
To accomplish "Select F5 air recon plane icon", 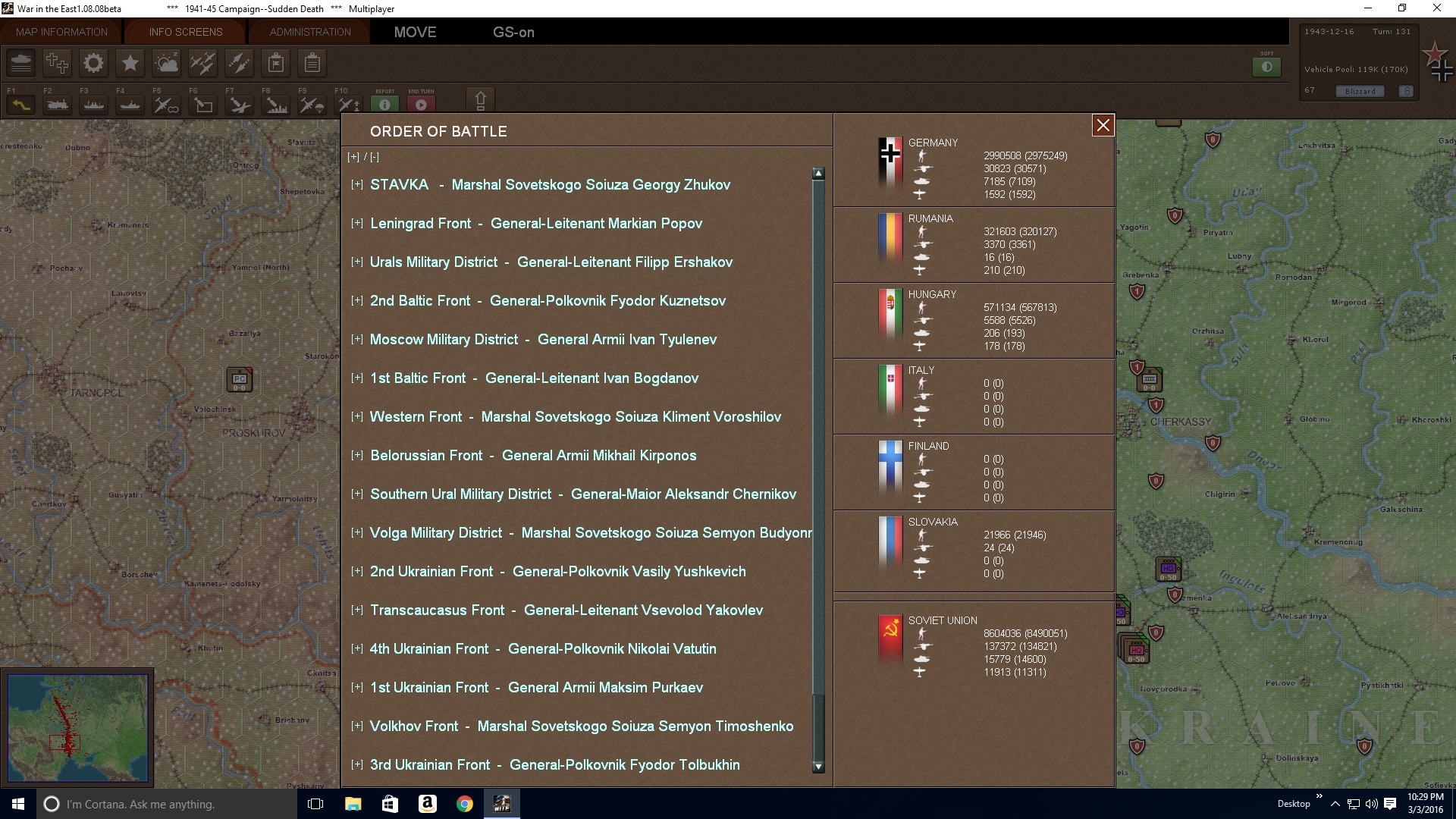I will 167,105.
